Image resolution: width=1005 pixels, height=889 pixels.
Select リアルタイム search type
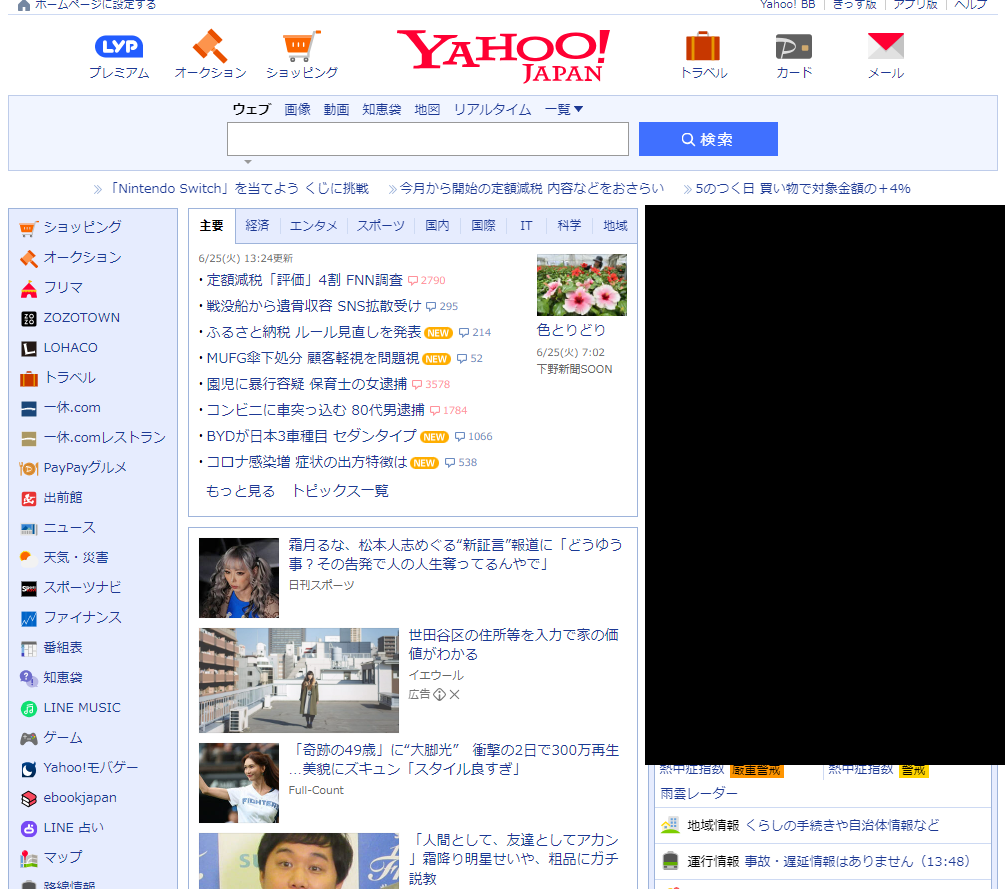[492, 110]
